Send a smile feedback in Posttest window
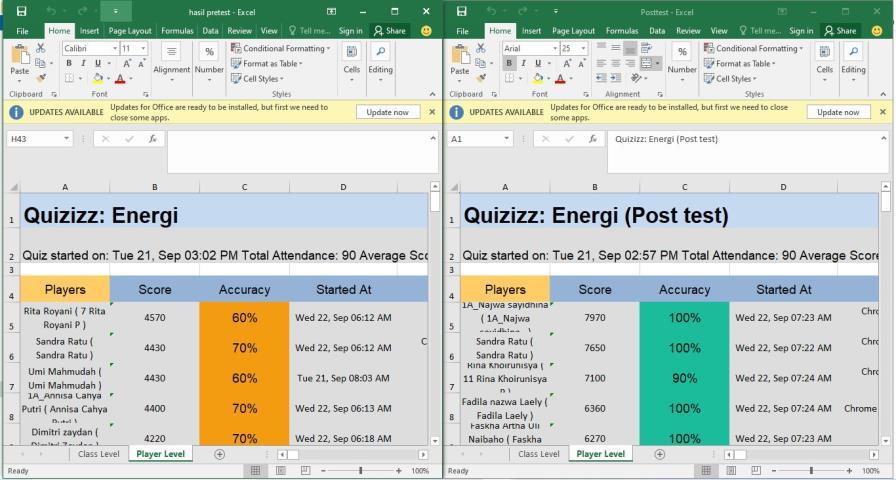The image size is (896, 480). click(877, 31)
